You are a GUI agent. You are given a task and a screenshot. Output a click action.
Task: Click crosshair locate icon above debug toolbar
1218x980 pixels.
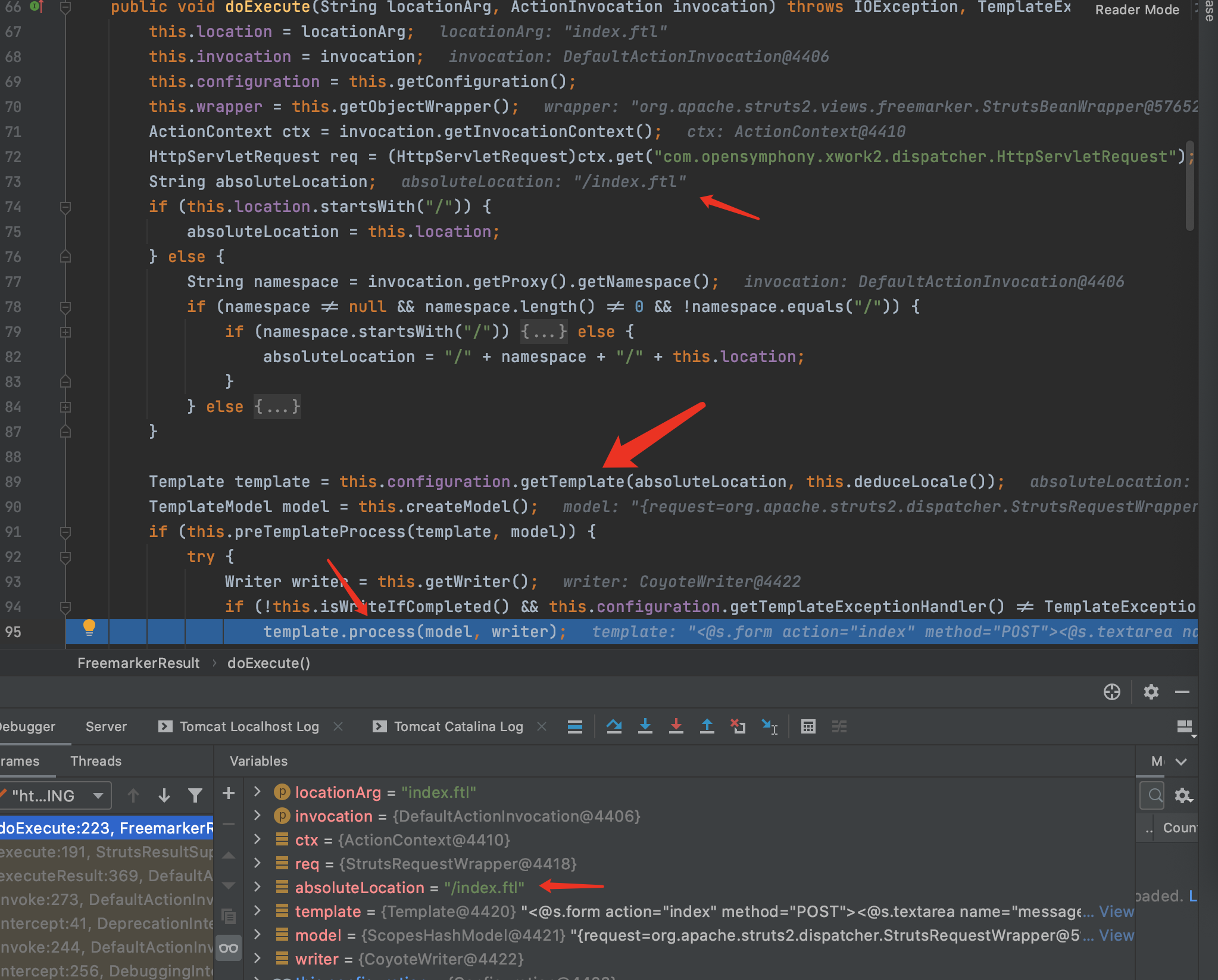point(1111,692)
